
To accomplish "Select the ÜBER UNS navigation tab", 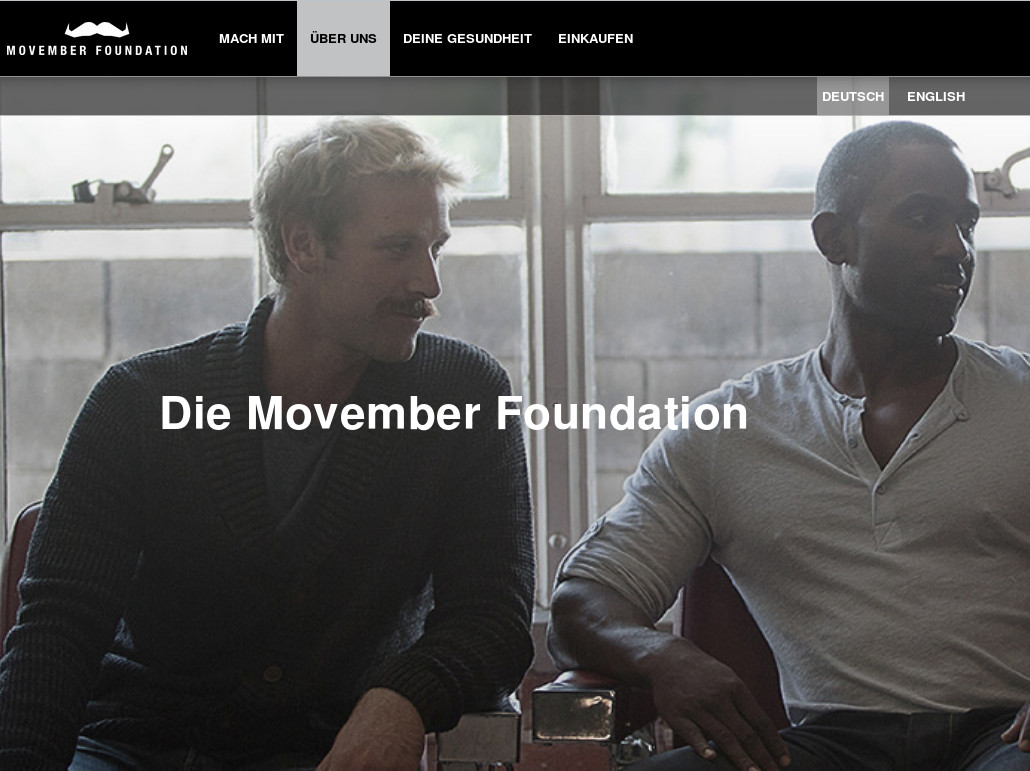I will [344, 39].
